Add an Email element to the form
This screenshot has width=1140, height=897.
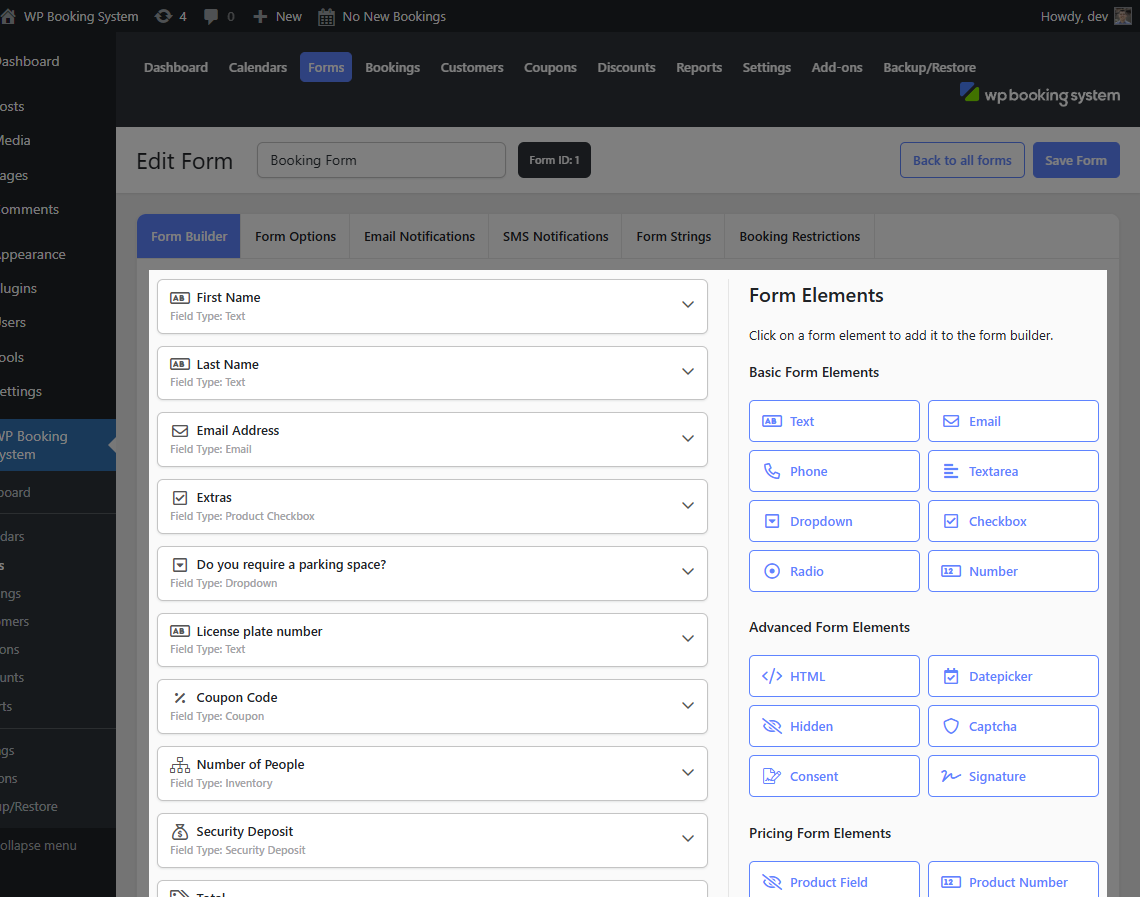[1013, 421]
